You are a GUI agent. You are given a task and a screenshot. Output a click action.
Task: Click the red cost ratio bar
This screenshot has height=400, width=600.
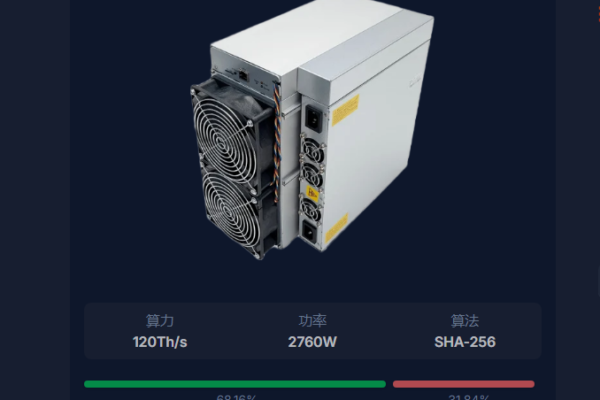(x=463, y=384)
